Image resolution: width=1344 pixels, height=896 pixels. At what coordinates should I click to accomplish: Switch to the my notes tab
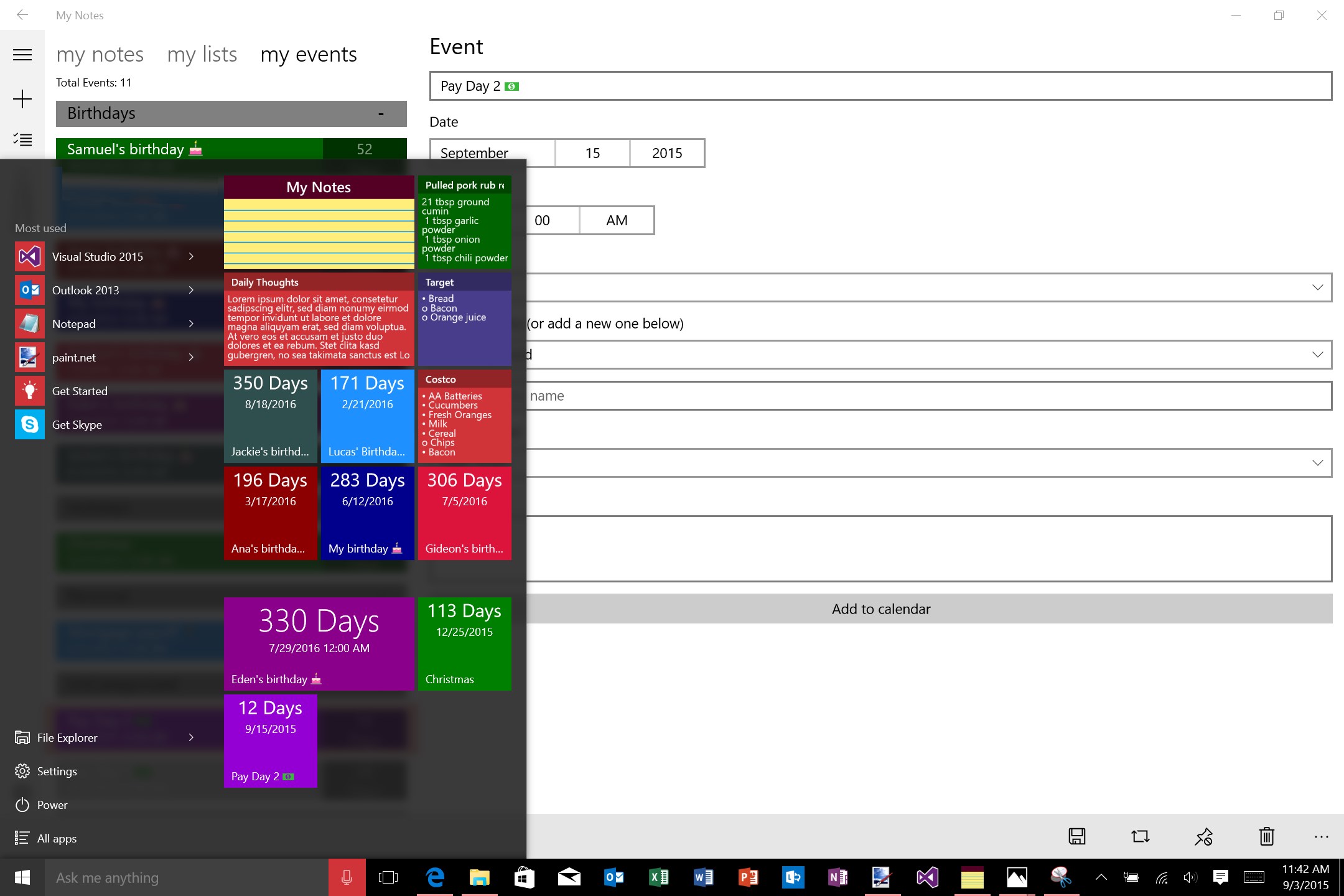click(100, 55)
